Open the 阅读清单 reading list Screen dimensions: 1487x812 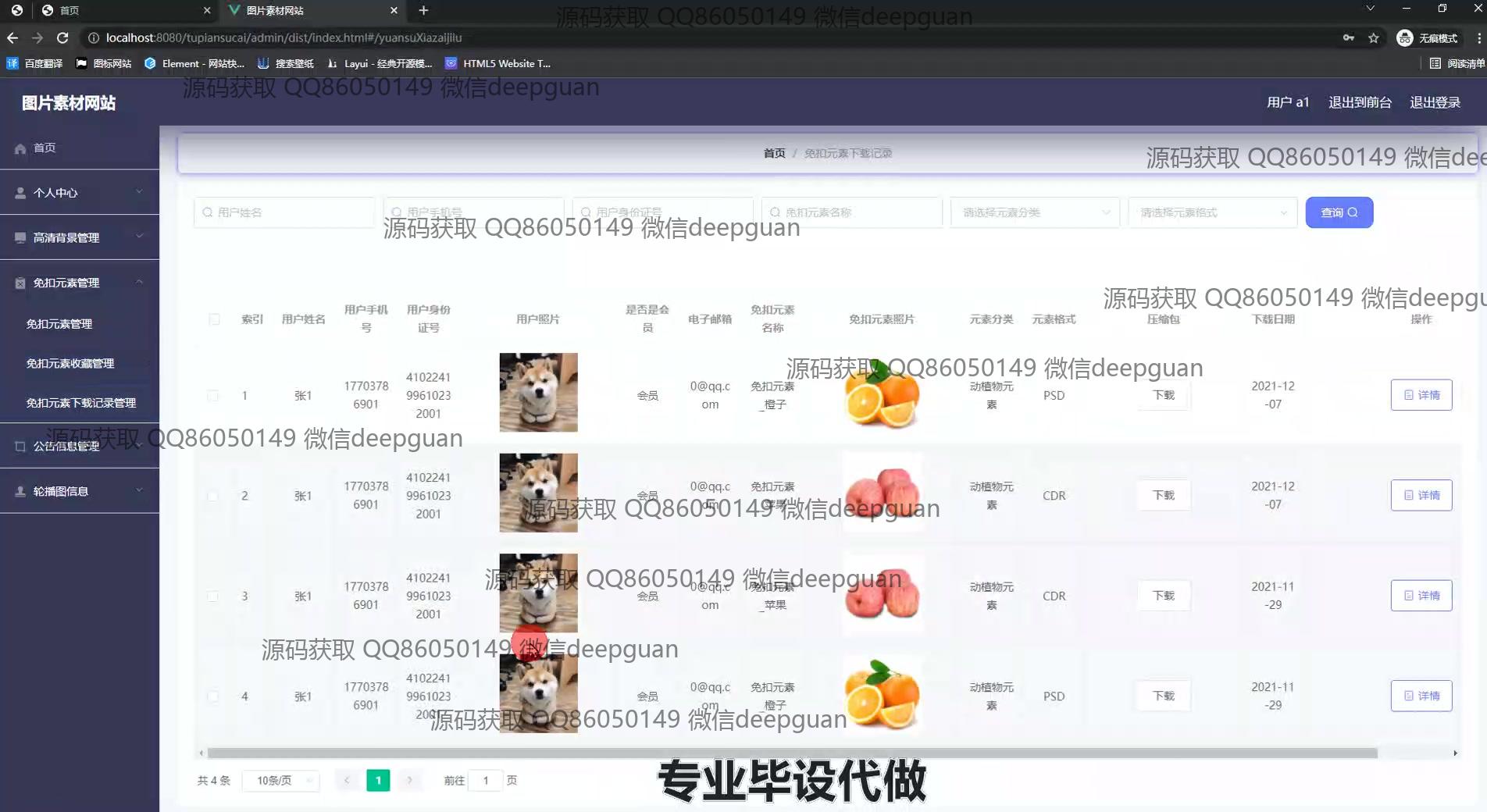(x=1457, y=63)
